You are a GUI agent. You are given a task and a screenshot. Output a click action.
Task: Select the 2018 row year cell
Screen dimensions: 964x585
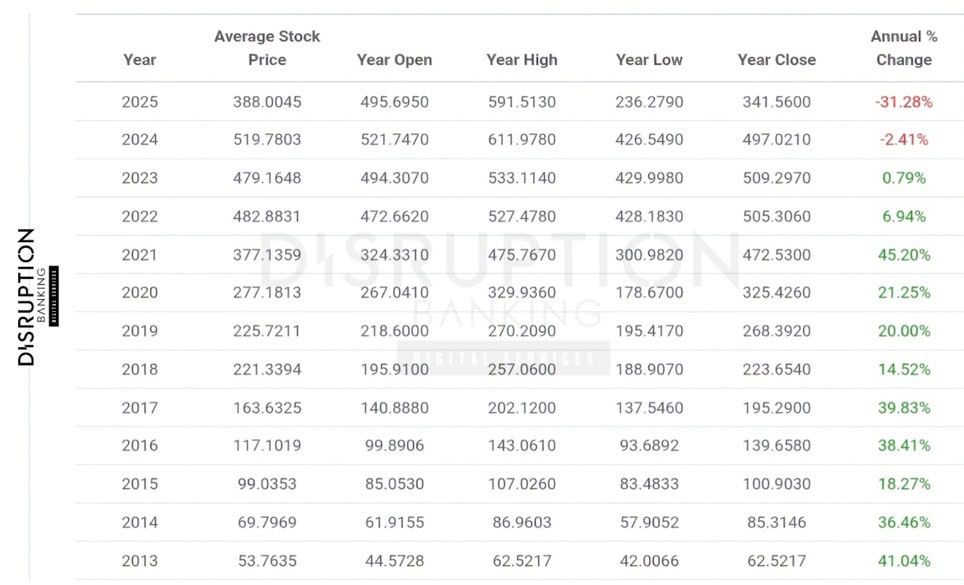point(140,370)
